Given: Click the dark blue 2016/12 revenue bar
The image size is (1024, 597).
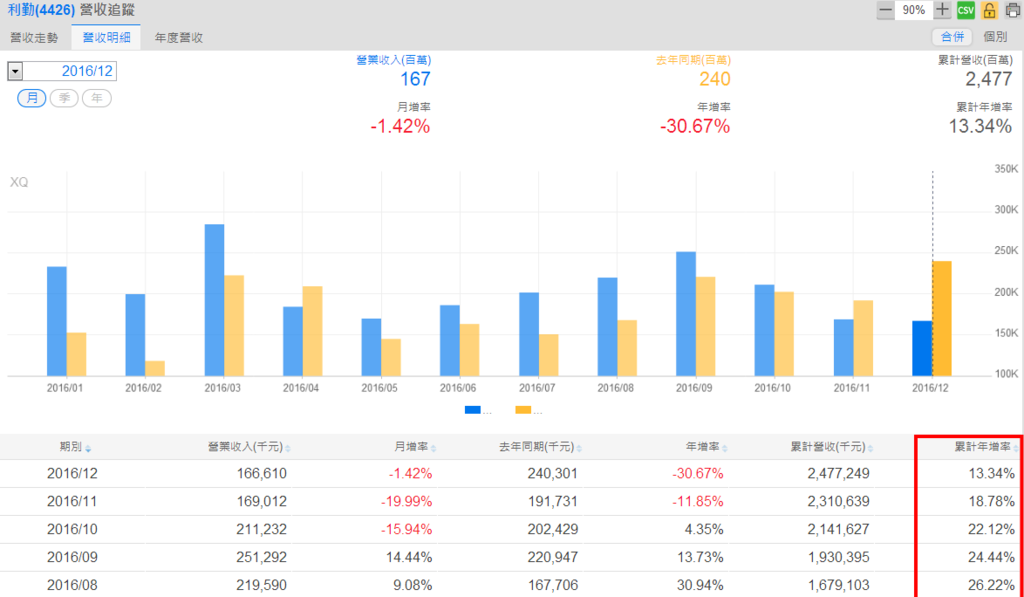Looking at the screenshot, I should [922, 349].
